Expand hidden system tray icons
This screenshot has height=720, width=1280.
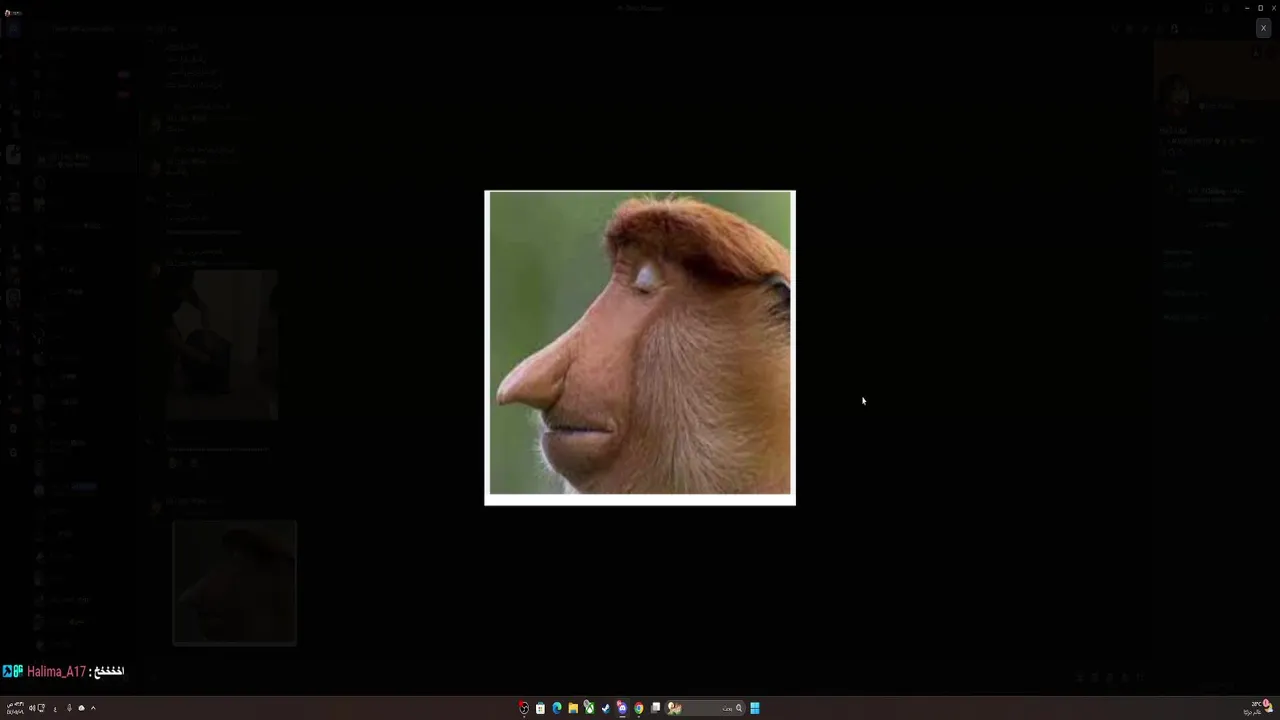(93, 708)
